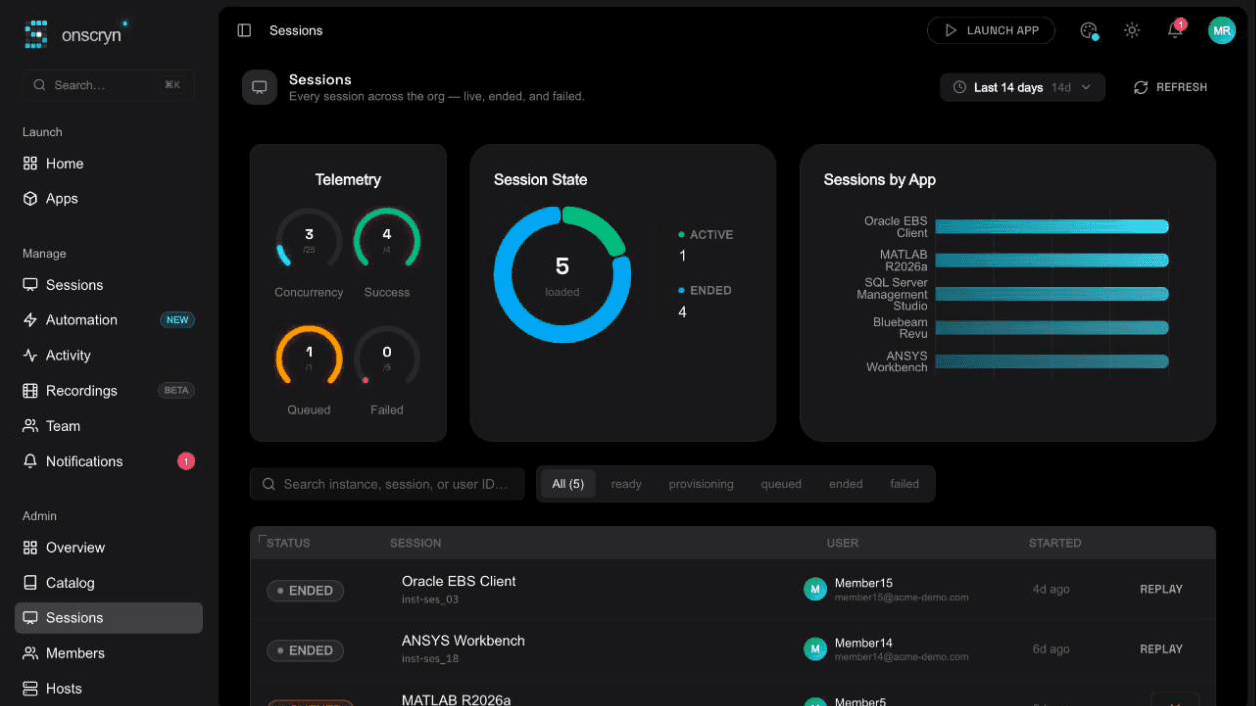Click the Oracle EBS Client bar in chart
The width and height of the screenshot is (1256, 706).
(x=1052, y=227)
